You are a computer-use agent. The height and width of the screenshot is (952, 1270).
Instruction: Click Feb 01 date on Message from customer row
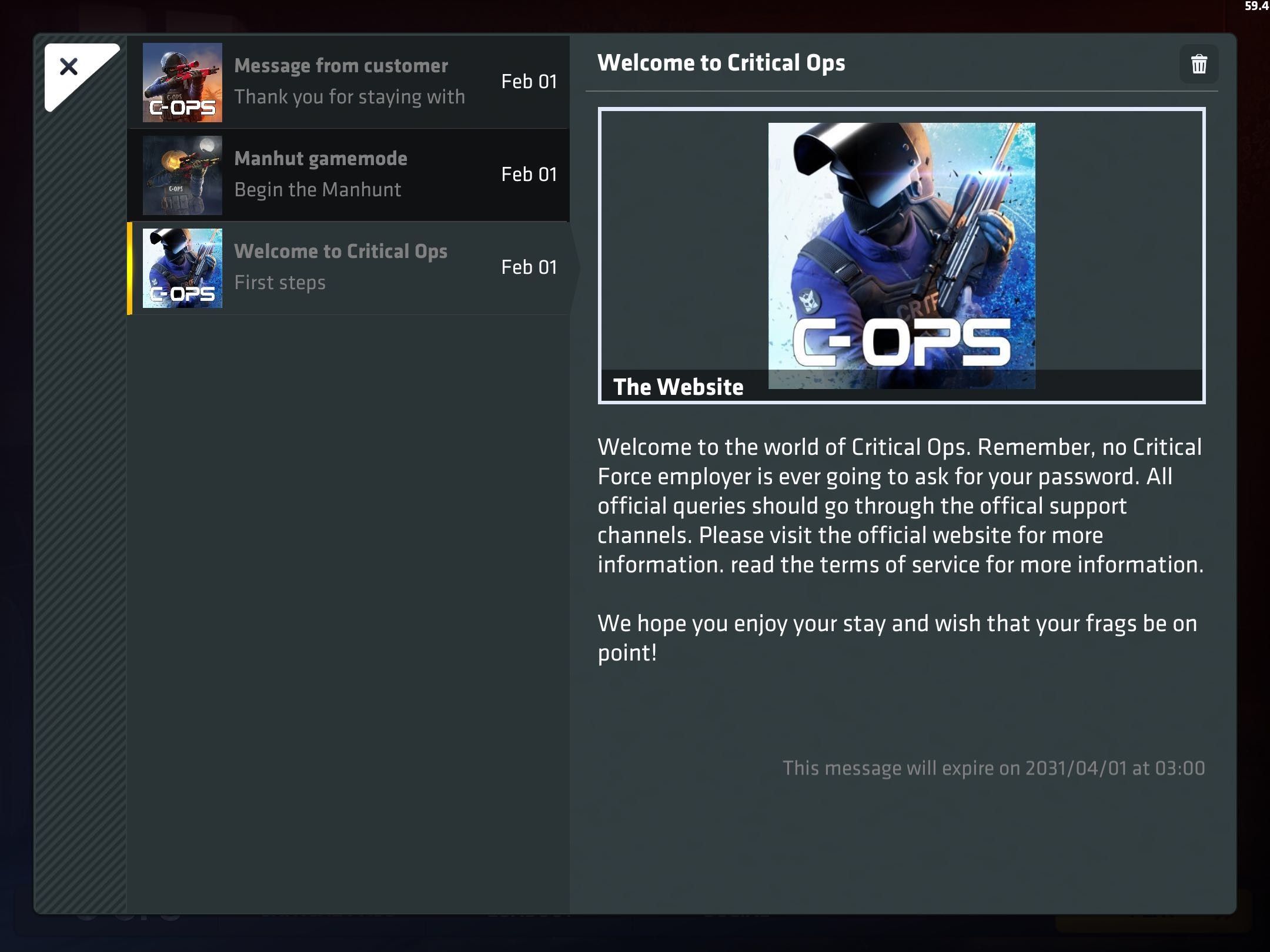click(529, 82)
